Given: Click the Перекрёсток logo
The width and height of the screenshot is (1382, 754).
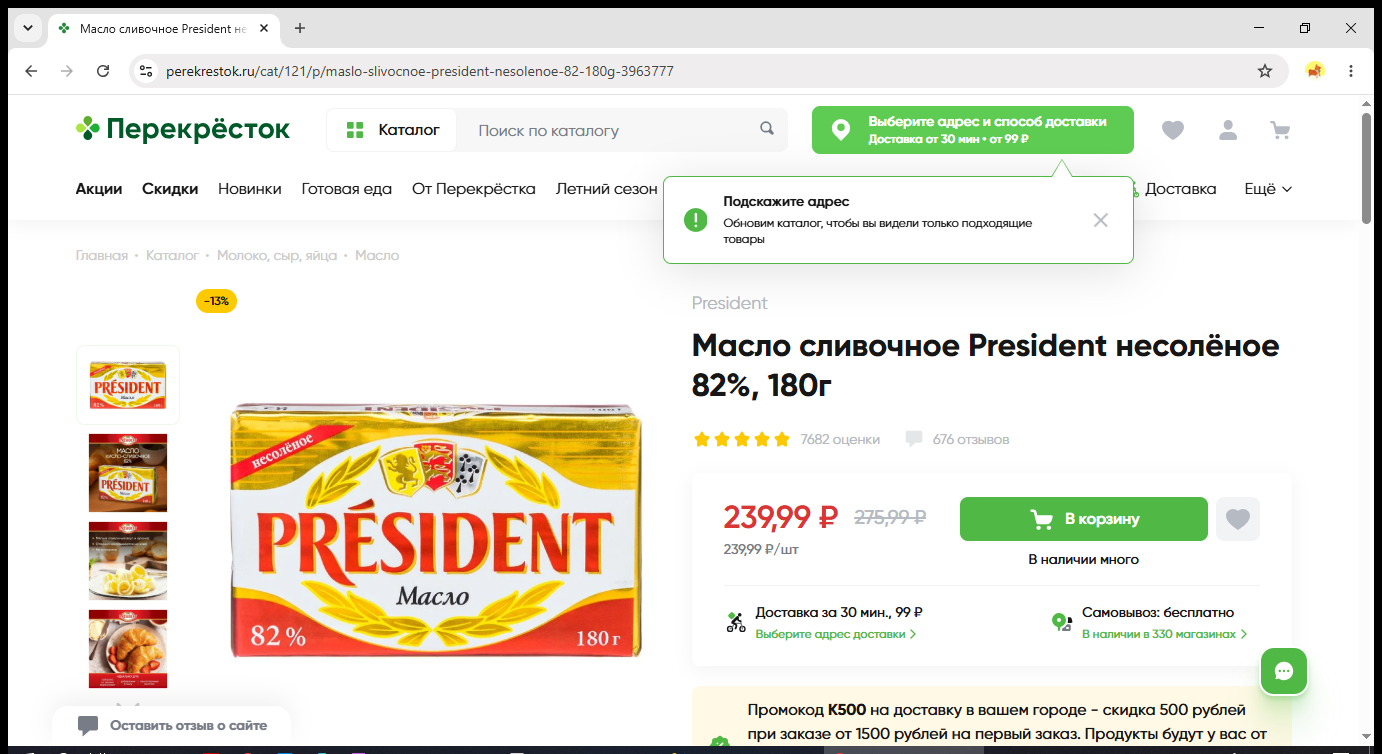Looking at the screenshot, I should click(183, 129).
